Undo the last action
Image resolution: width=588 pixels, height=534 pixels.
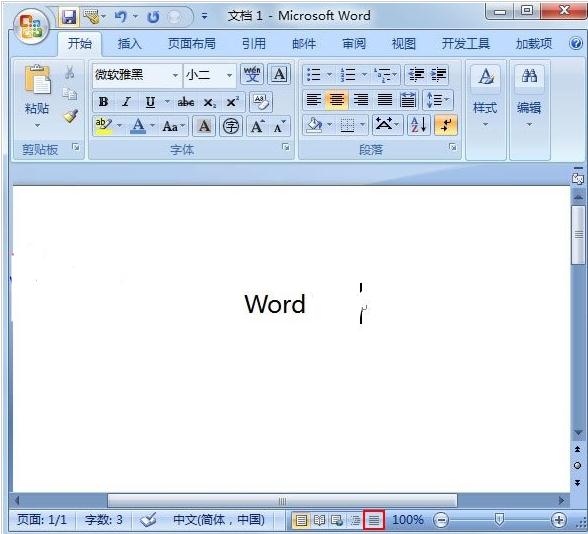click(121, 16)
